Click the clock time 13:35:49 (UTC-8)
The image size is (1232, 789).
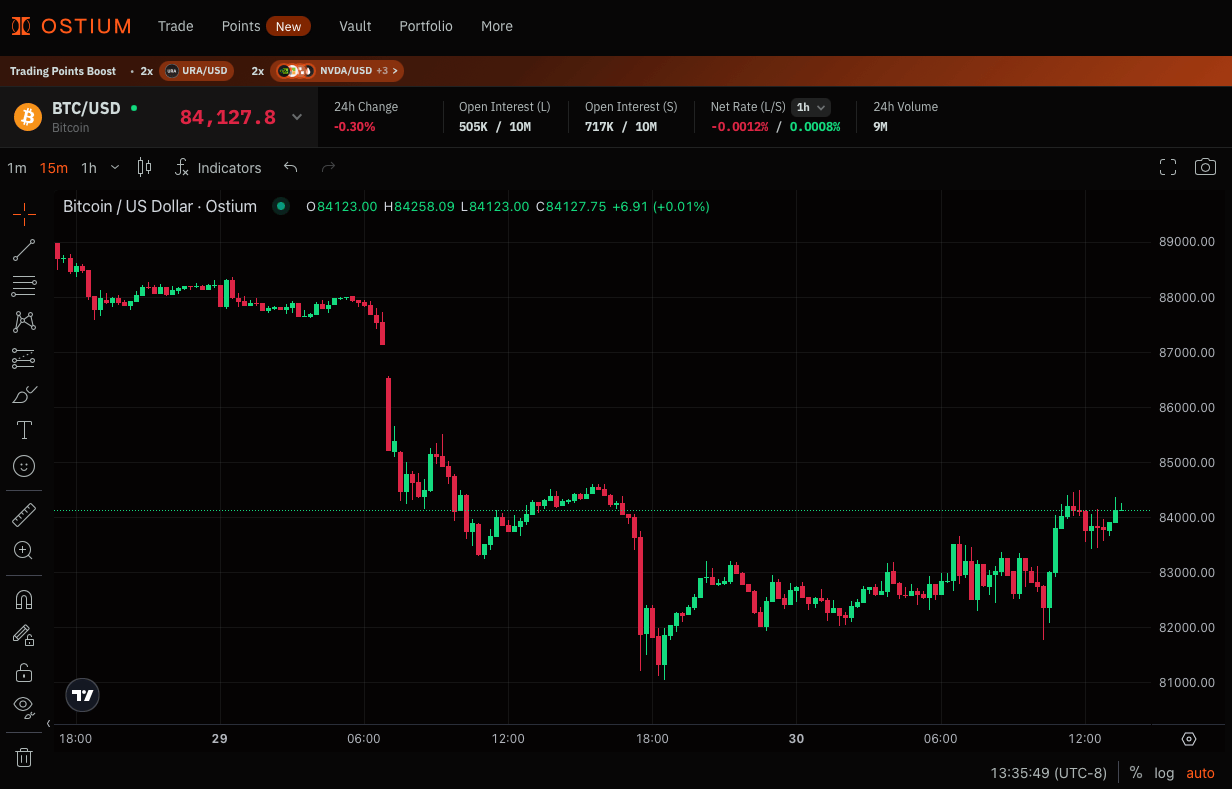[1049, 773]
